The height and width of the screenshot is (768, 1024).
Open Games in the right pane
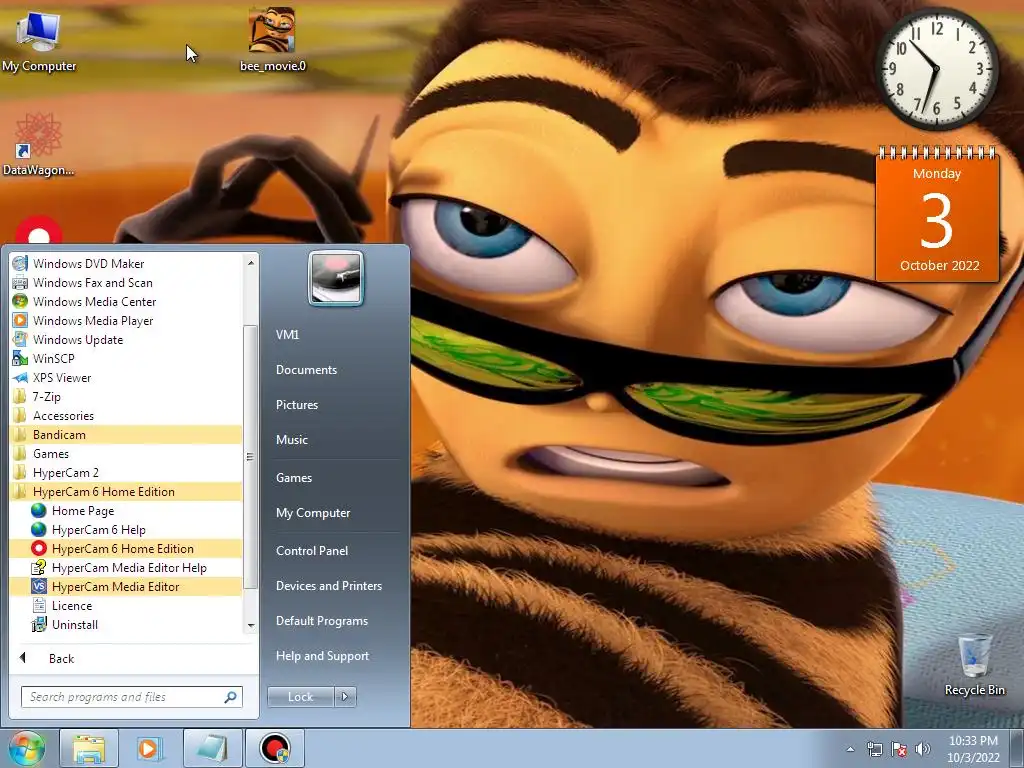(x=294, y=477)
